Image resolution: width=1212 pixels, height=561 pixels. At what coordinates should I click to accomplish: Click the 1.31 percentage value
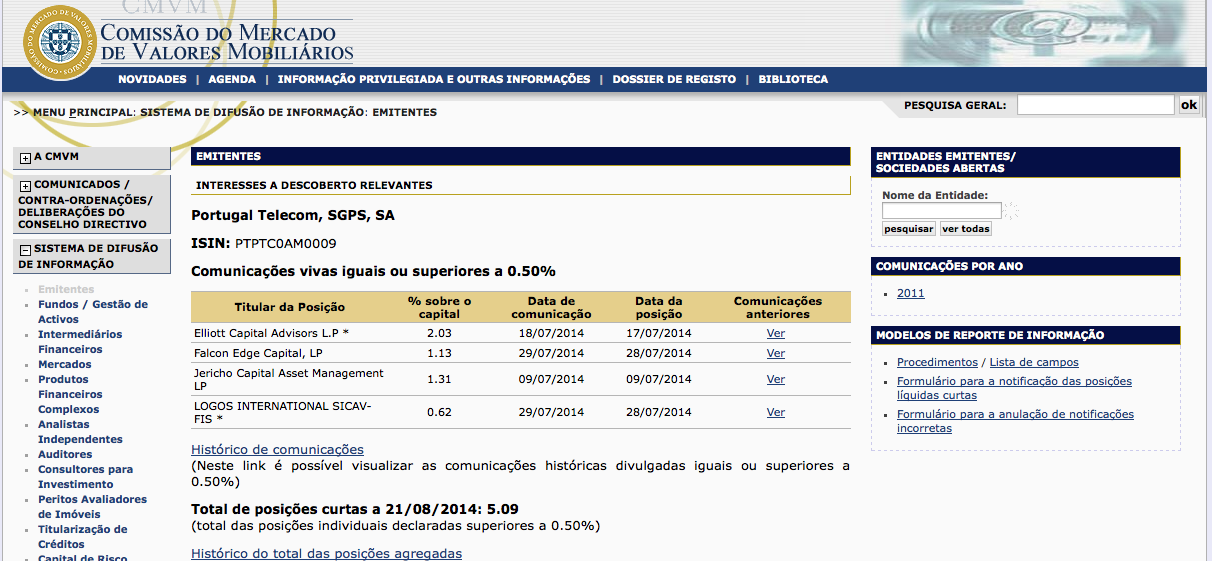pyautogui.click(x=439, y=380)
